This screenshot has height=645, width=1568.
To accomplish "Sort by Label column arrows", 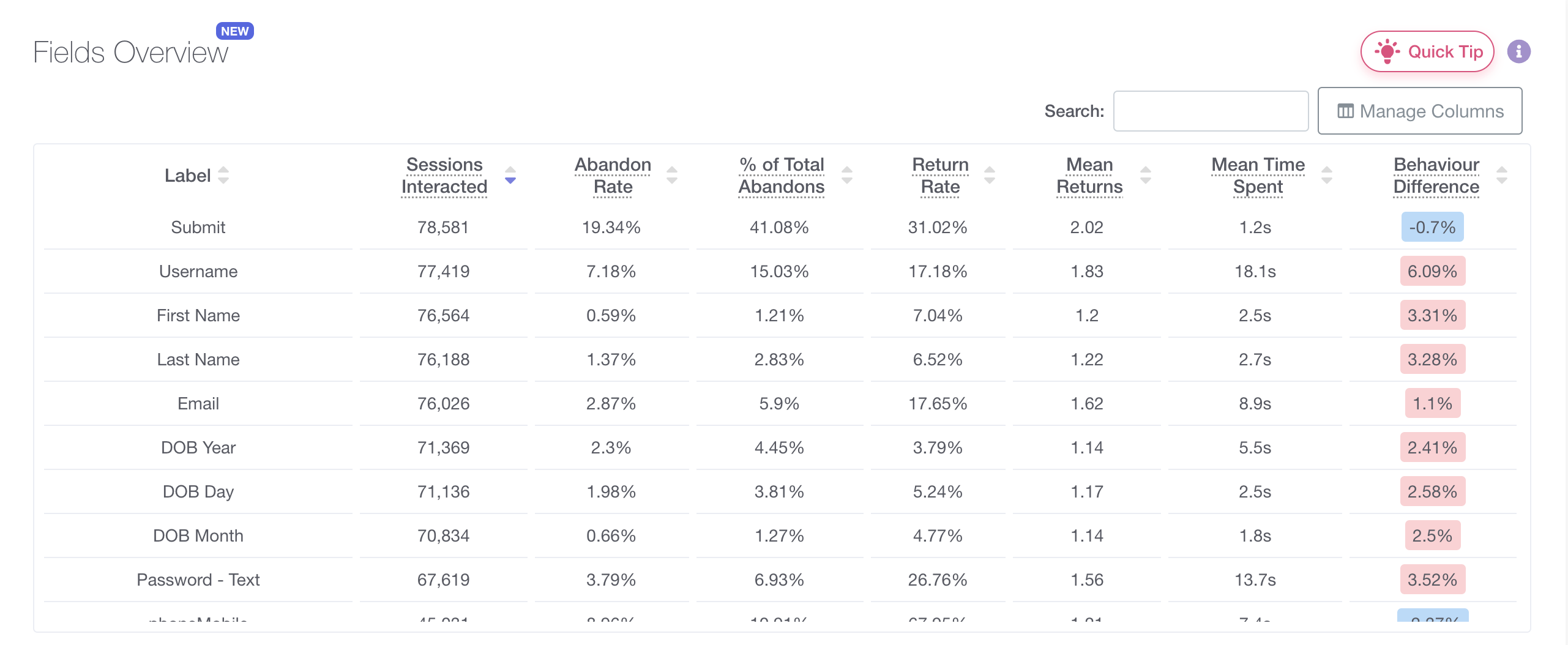I will (223, 176).
